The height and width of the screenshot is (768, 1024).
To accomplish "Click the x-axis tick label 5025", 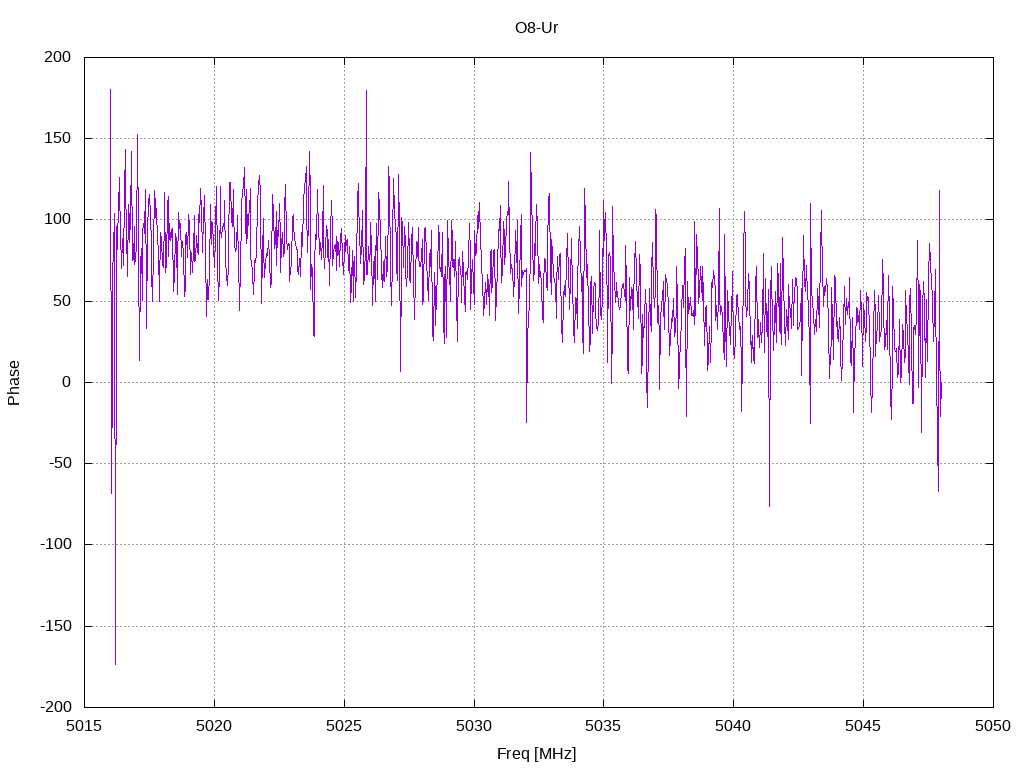I will pos(344,726).
